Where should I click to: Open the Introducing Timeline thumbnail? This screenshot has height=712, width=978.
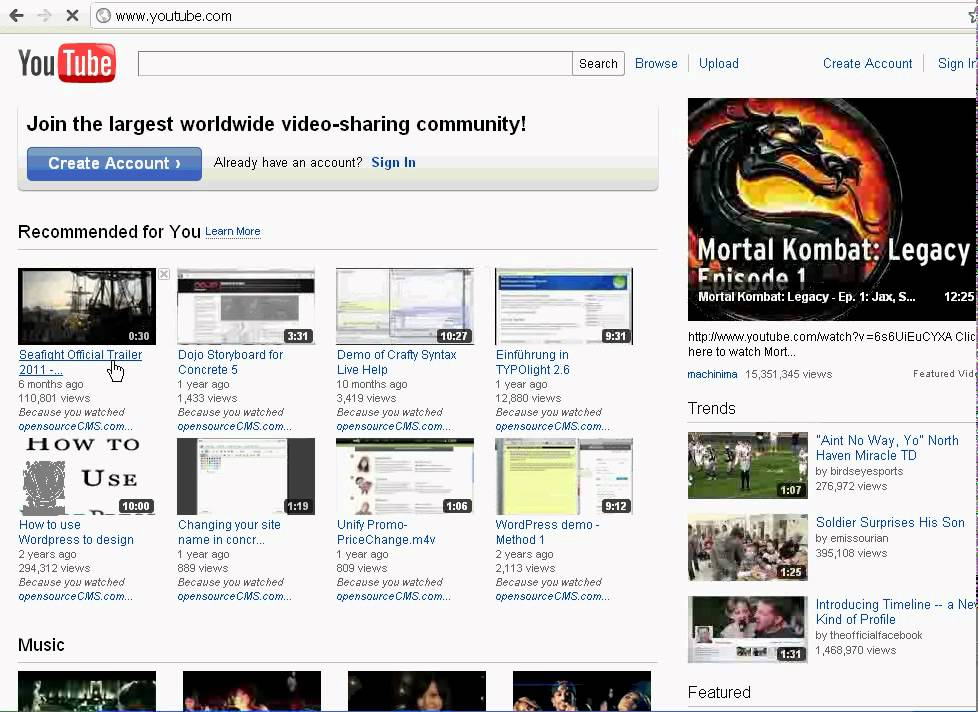[x=748, y=629]
